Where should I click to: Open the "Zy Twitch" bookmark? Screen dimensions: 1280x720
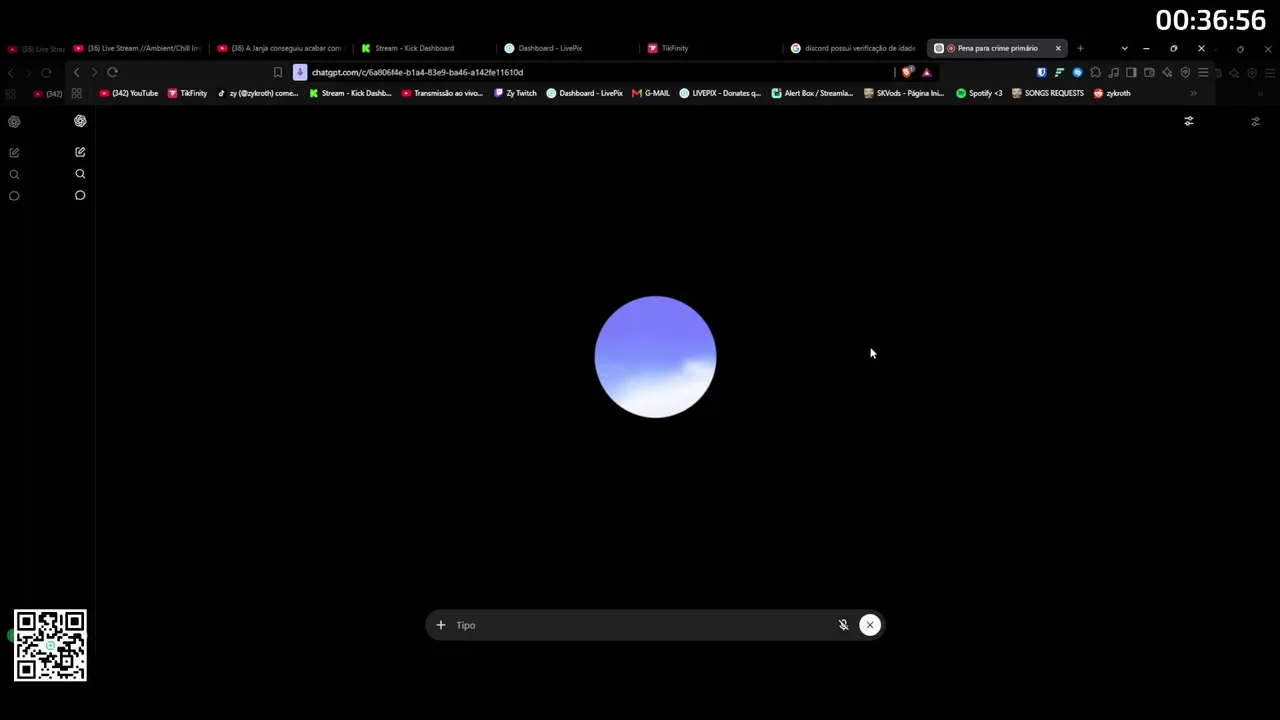[515, 93]
